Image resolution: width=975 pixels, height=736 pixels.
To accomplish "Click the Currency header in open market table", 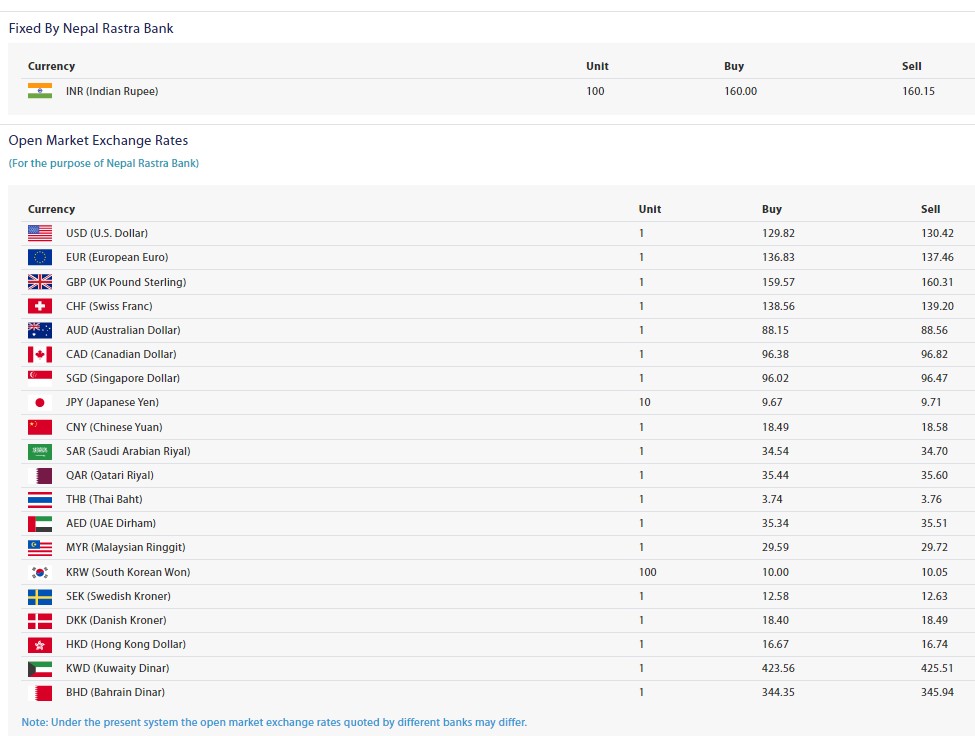I will coord(51,209).
